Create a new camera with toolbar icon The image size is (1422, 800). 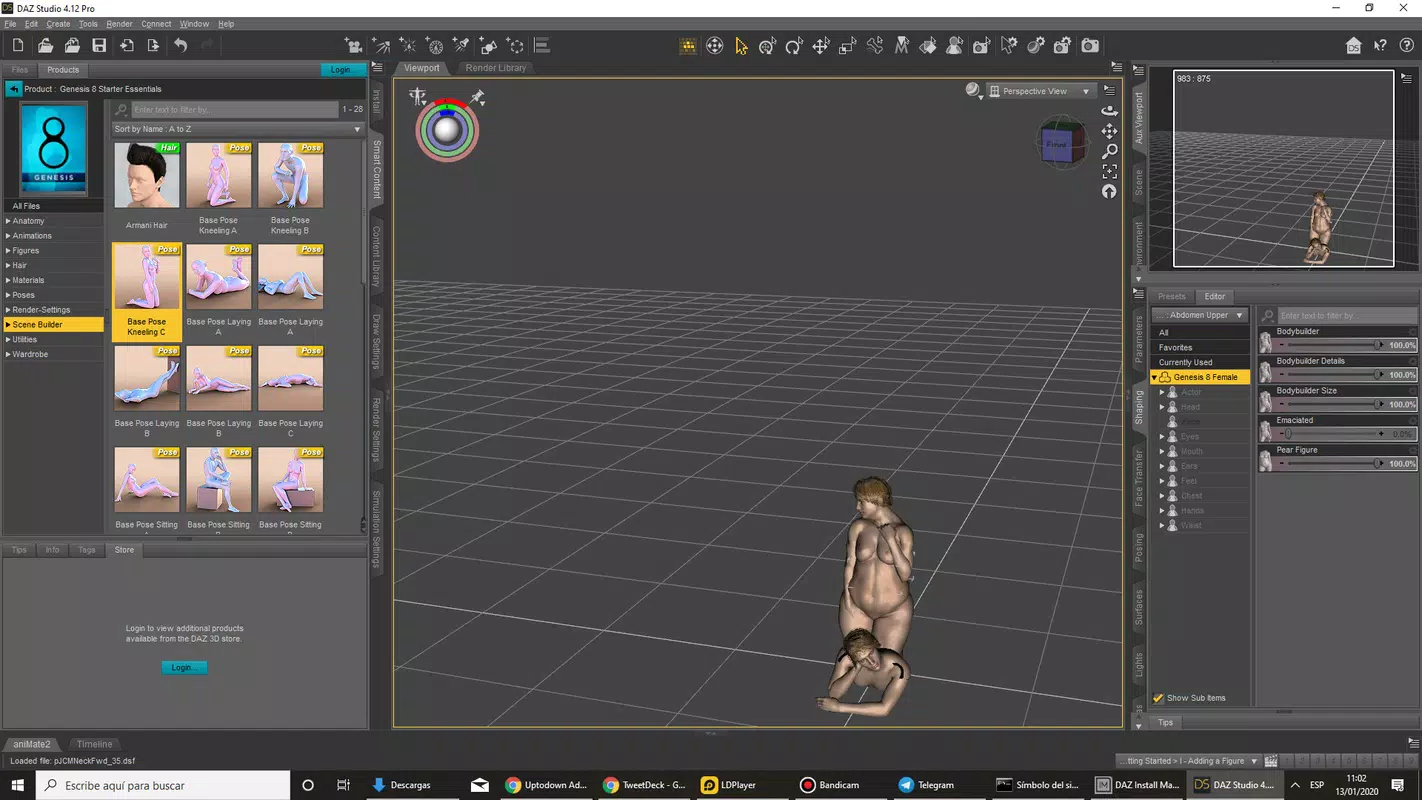coord(353,45)
